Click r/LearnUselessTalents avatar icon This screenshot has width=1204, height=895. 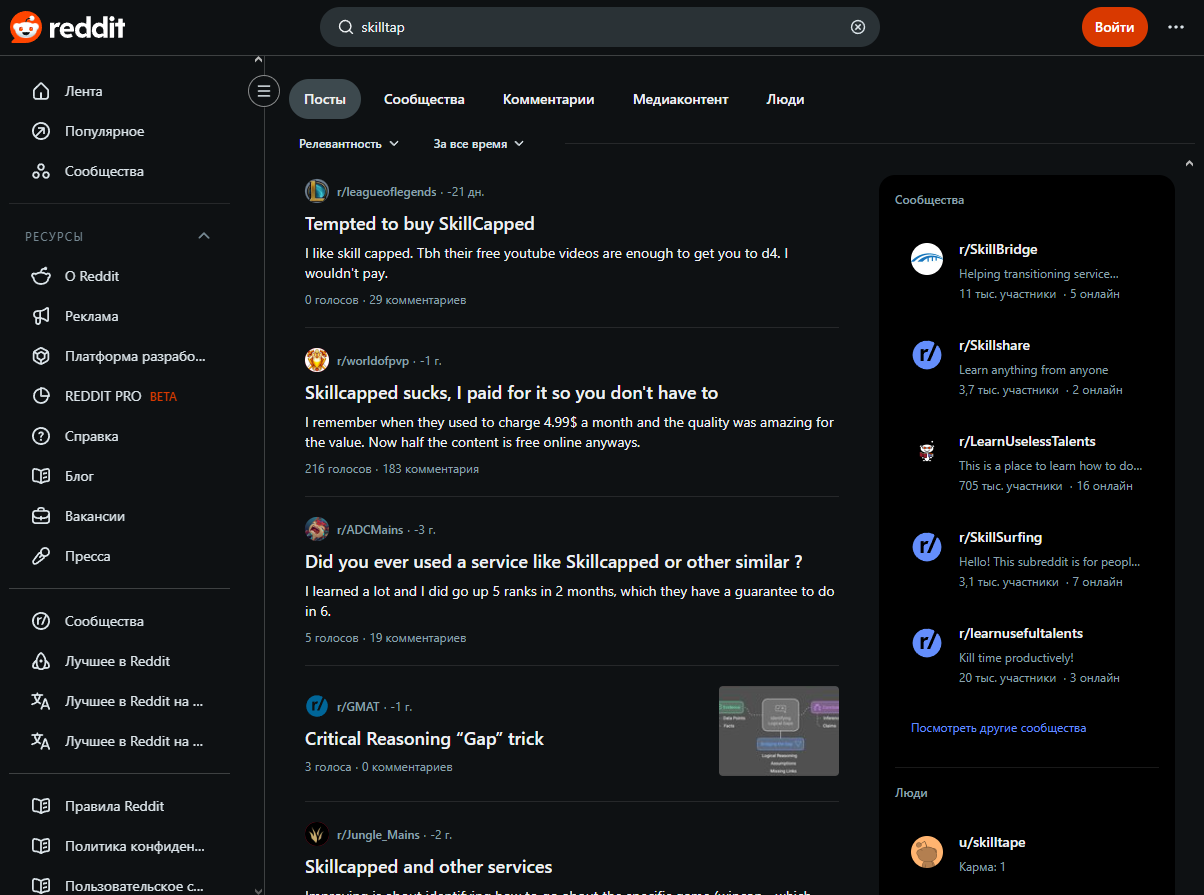(927, 451)
